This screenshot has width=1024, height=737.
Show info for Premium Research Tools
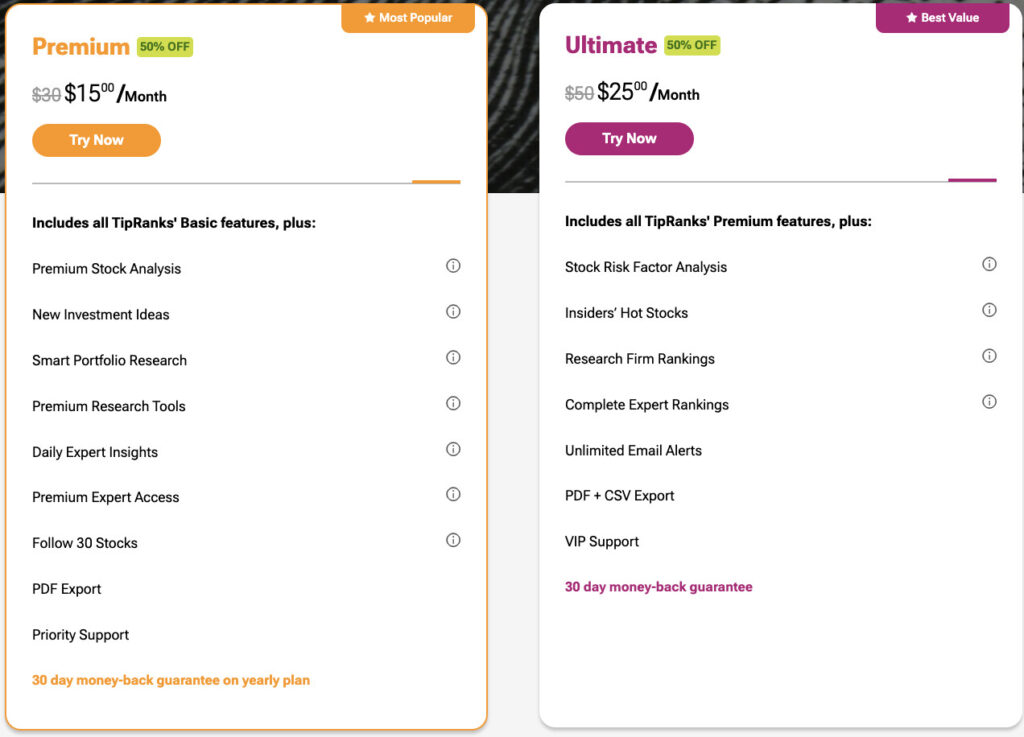(453, 404)
